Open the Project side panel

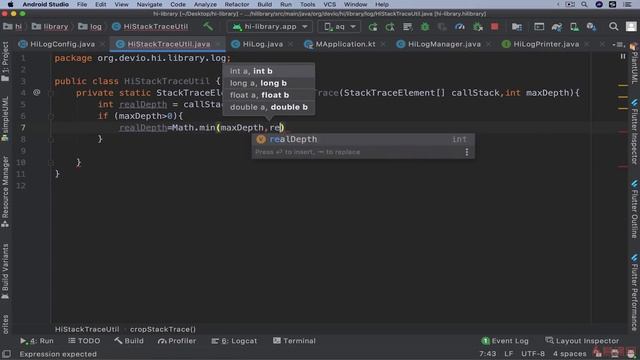5,61
